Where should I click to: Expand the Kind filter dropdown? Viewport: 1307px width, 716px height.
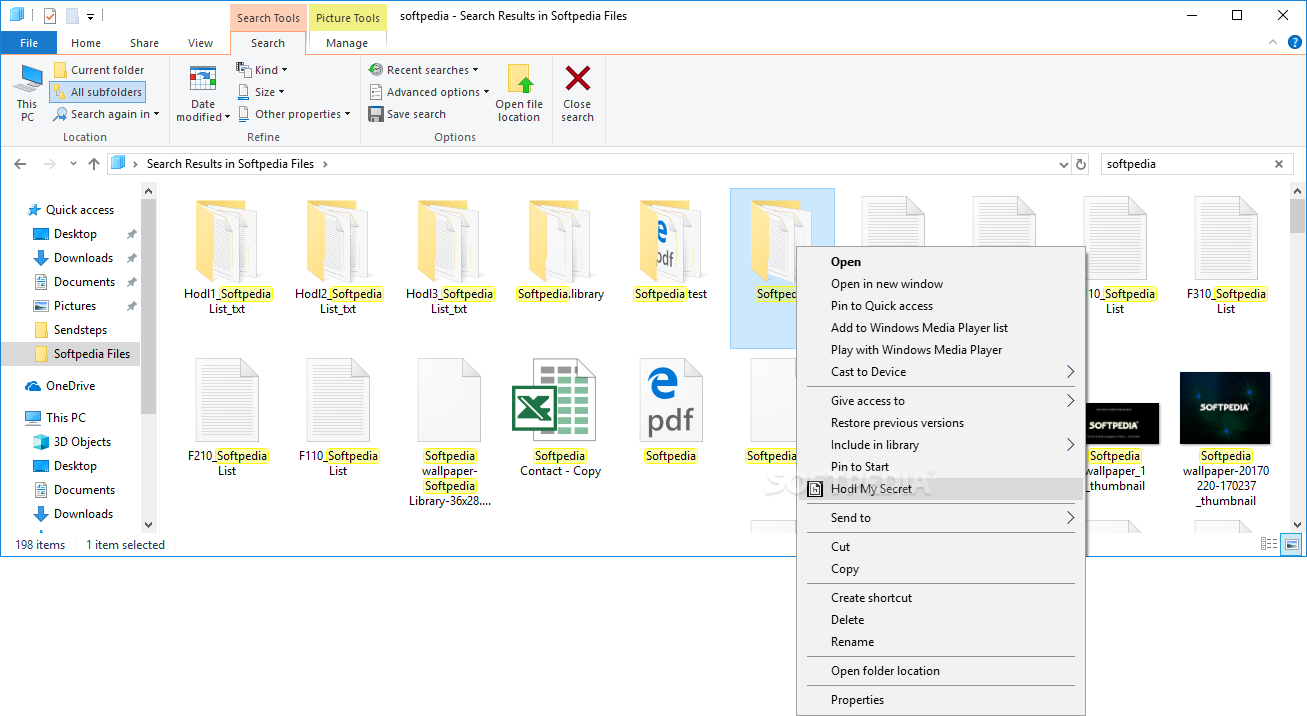[x=262, y=70]
